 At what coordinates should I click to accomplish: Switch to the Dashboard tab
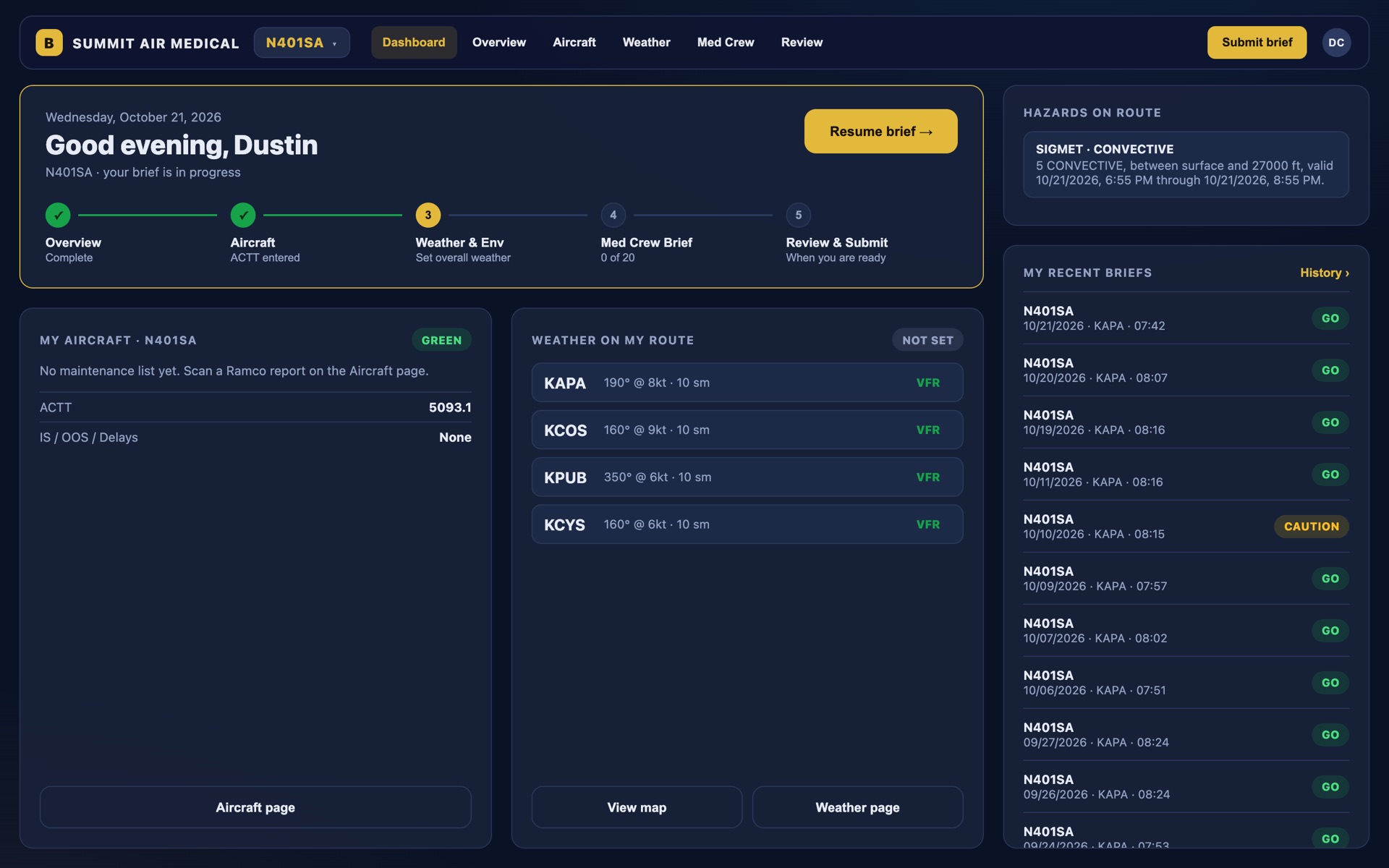click(414, 43)
